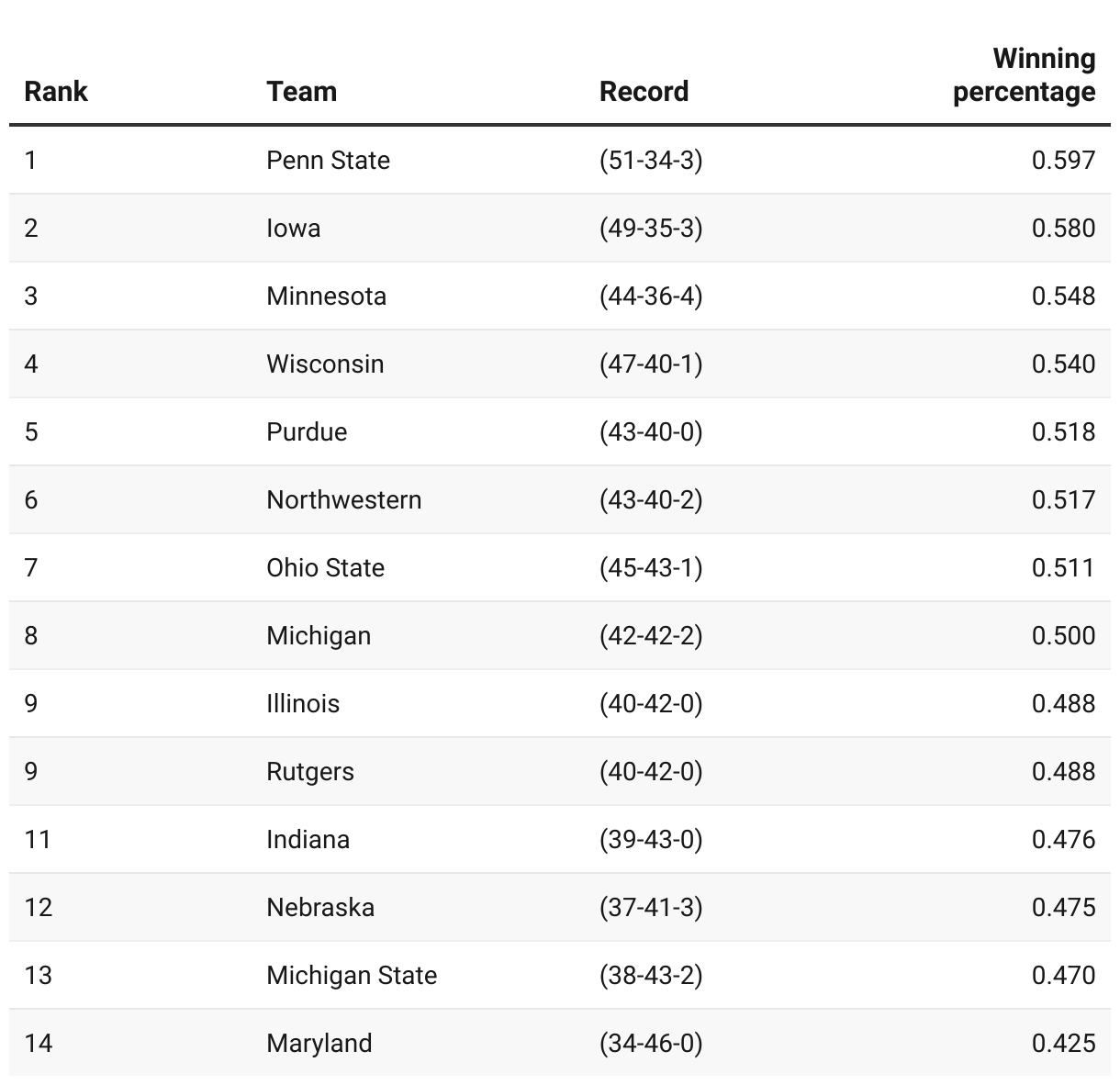This screenshot has height=1085, width=1120.
Task: Click the Rutgers team name
Action: click(310, 772)
